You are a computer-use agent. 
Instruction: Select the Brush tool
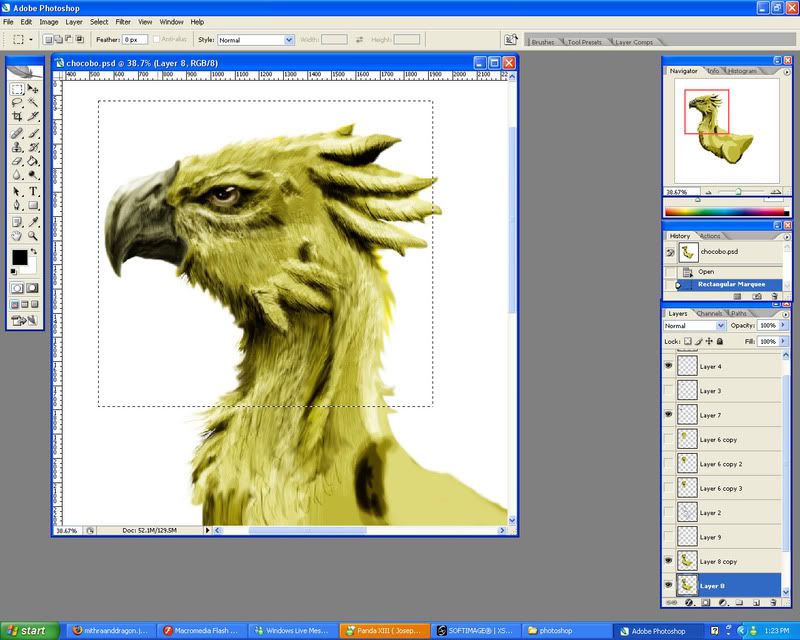tap(33, 134)
